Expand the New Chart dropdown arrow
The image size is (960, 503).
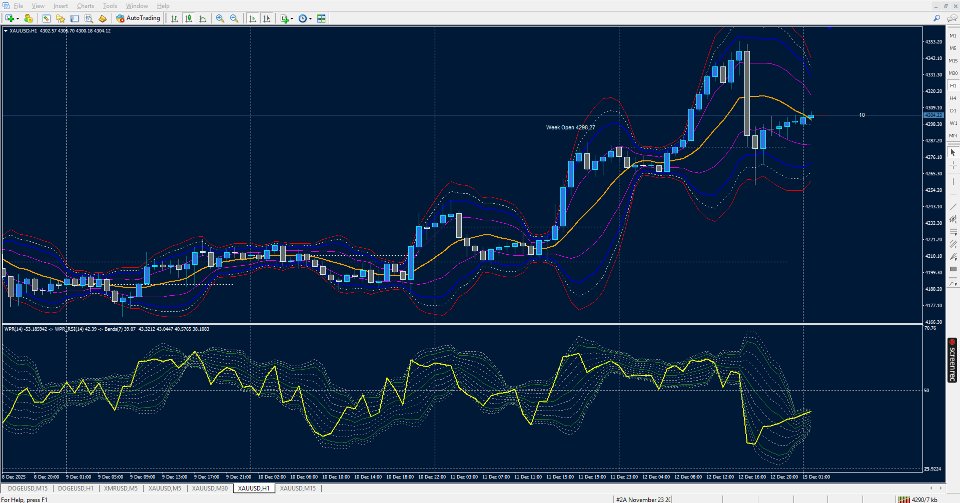[x=18, y=19]
